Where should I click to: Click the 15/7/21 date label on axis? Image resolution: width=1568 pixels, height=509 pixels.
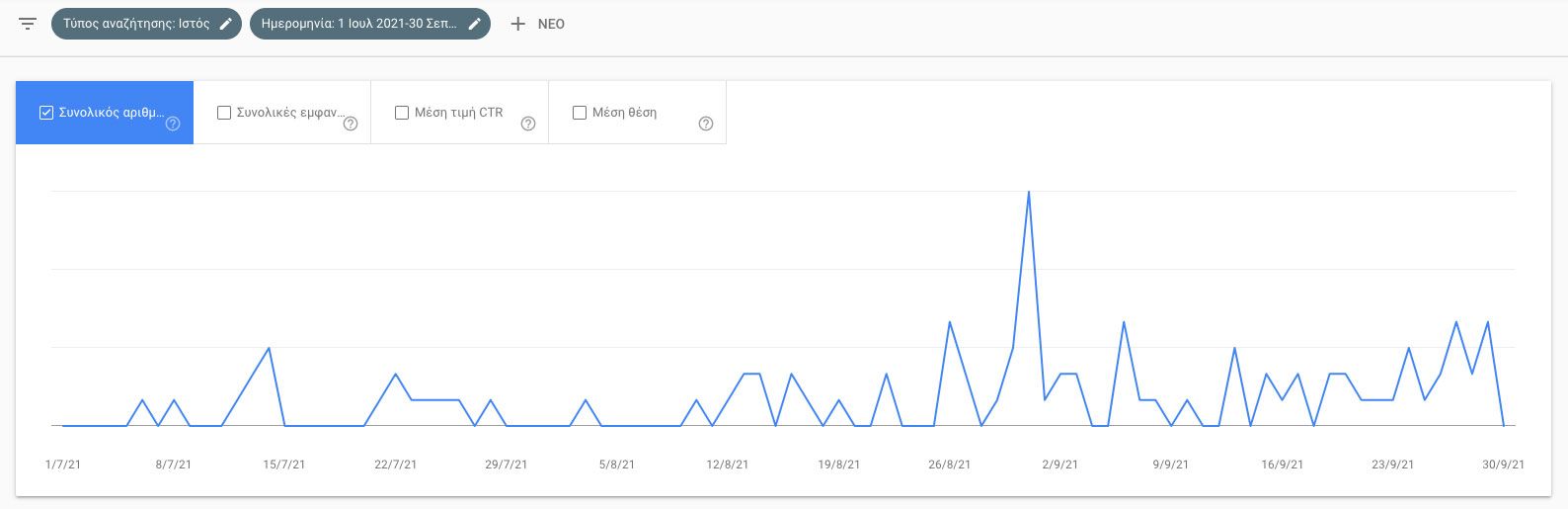point(284,465)
